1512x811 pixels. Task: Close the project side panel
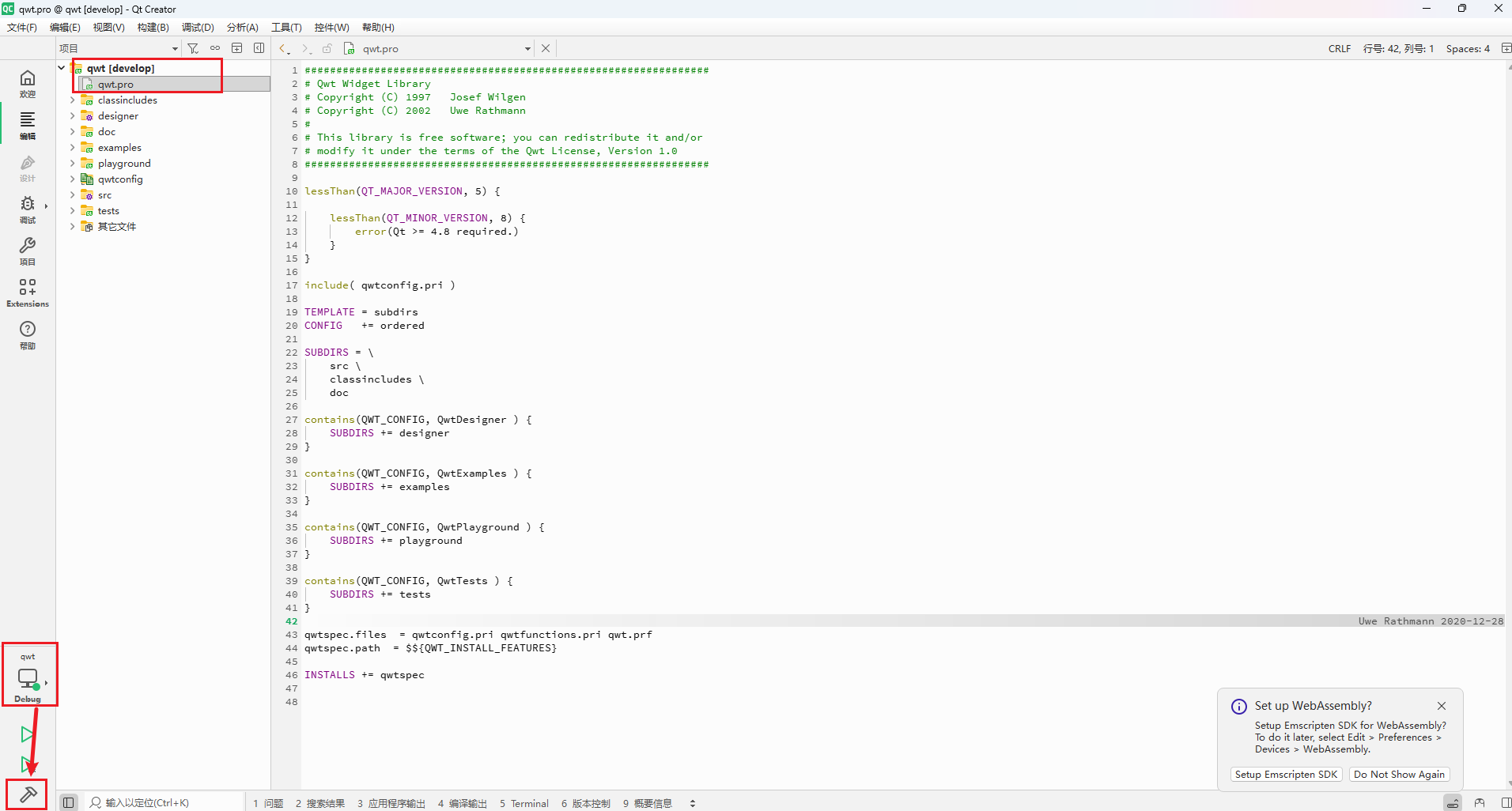pos(259,48)
